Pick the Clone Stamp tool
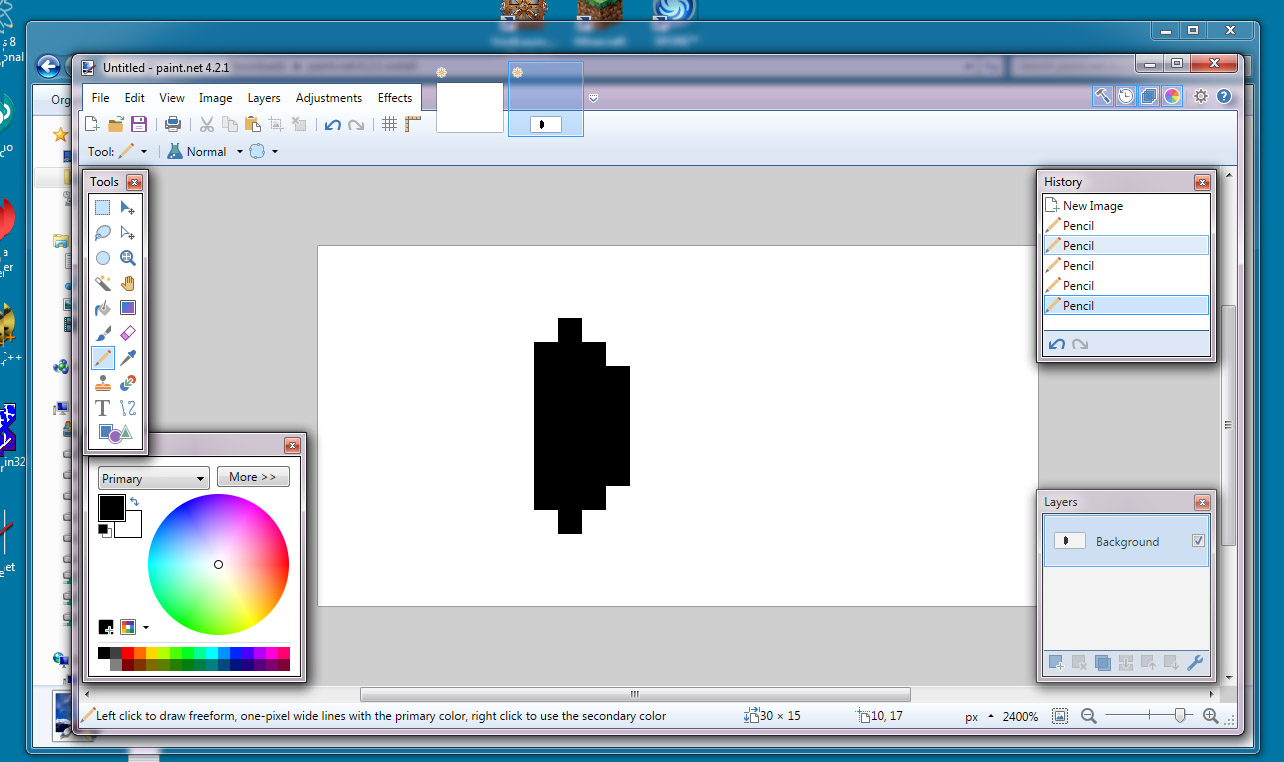This screenshot has height=762, width=1284. [102, 382]
